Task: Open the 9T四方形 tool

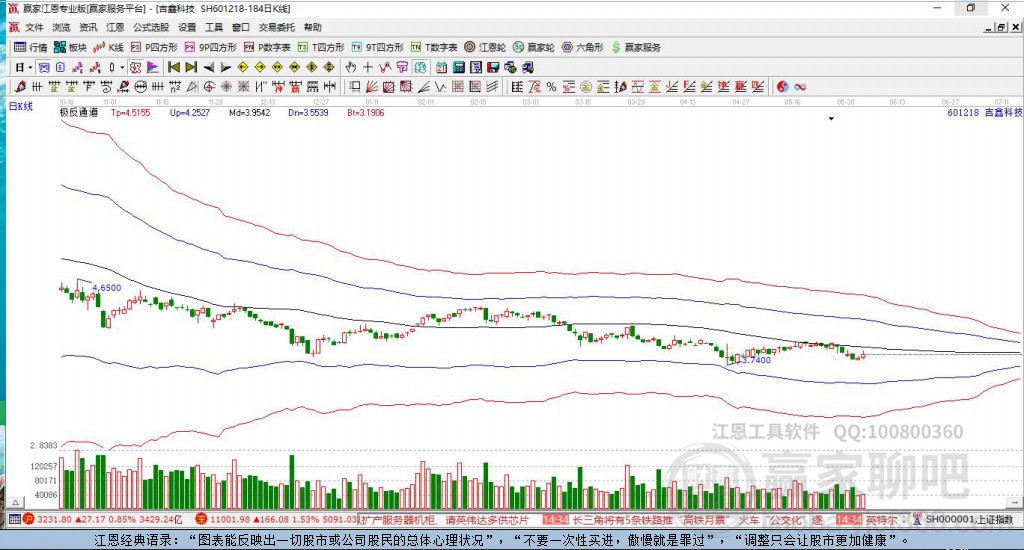Action: pyautogui.click(x=377, y=47)
